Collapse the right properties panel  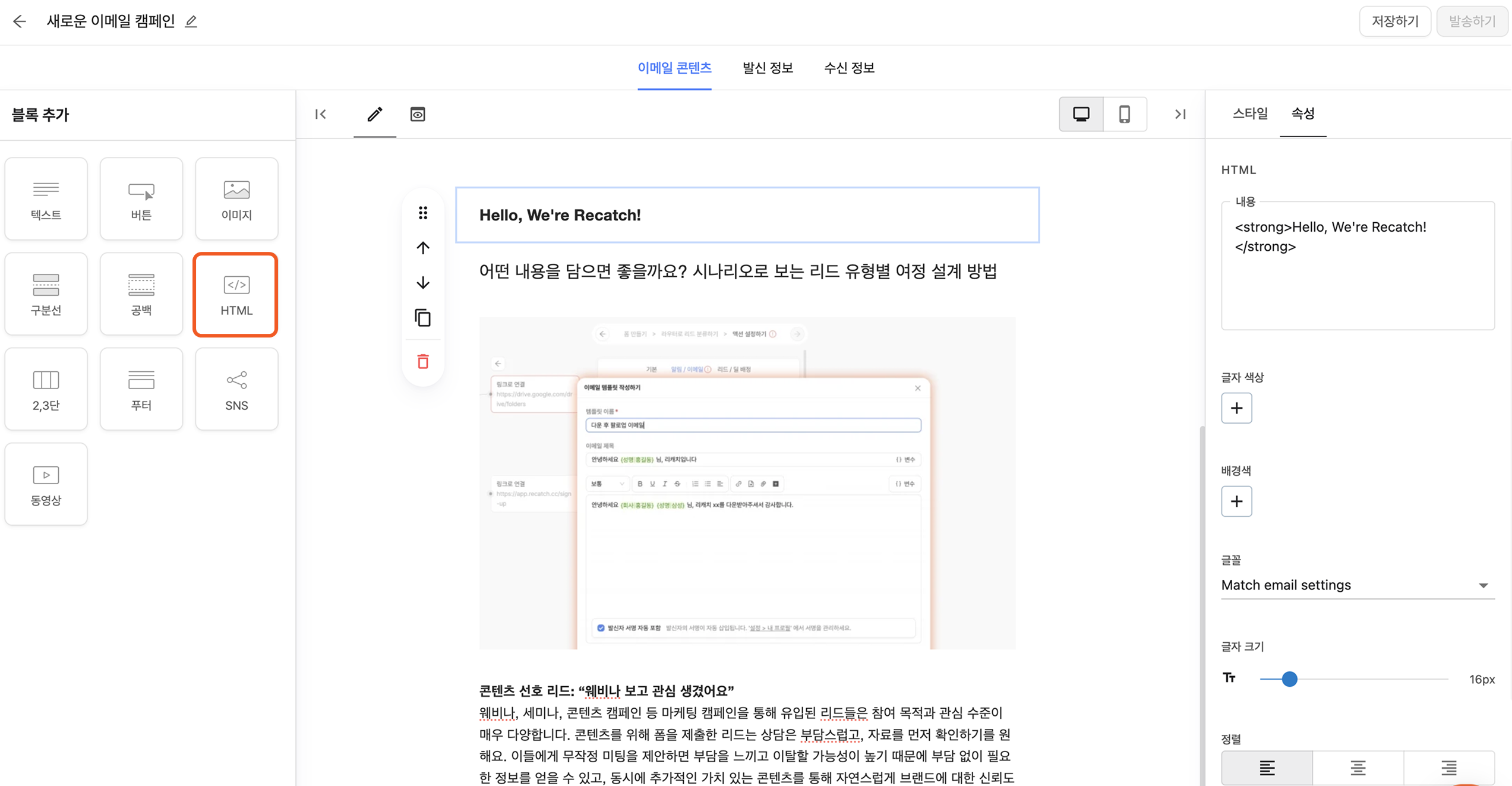[x=1180, y=114]
